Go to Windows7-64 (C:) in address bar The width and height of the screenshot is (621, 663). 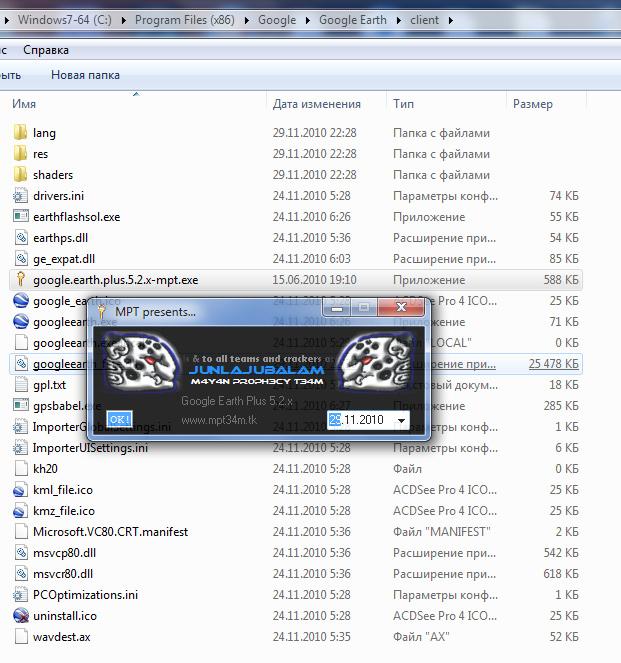coord(65,20)
